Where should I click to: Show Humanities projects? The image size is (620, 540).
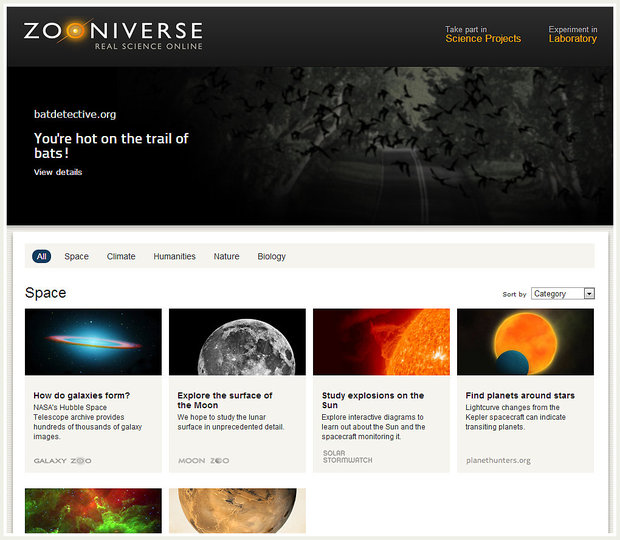(x=174, y=256)
